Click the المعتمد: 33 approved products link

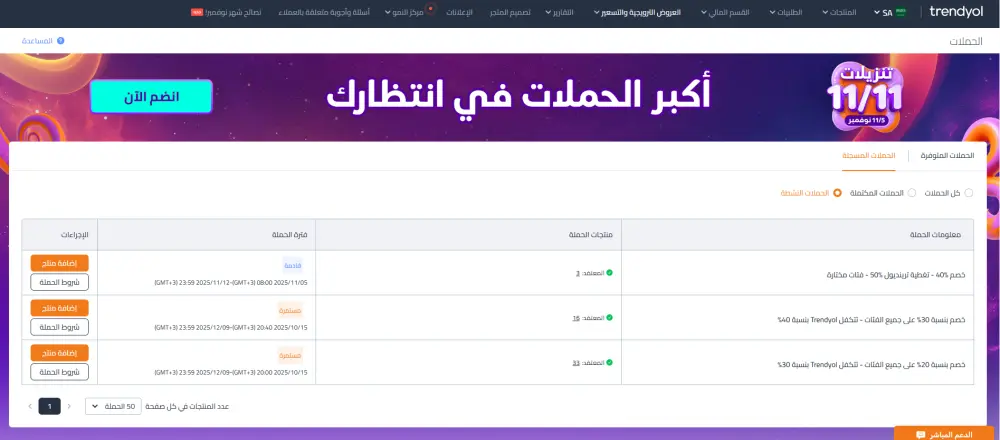(x=588, y=362)
